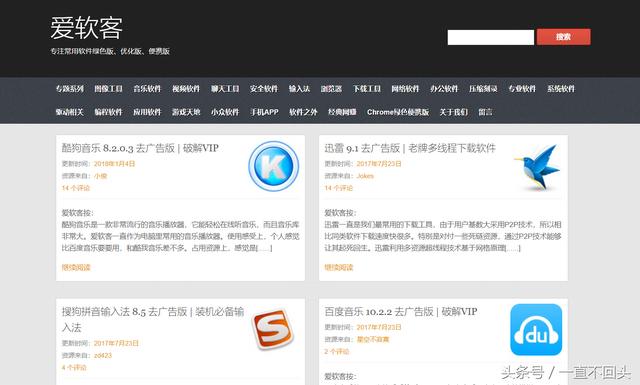Viewport: 640px width, 385px height.
Task: Open the 应用软件 menu item
Action: (x=147, y=112)
